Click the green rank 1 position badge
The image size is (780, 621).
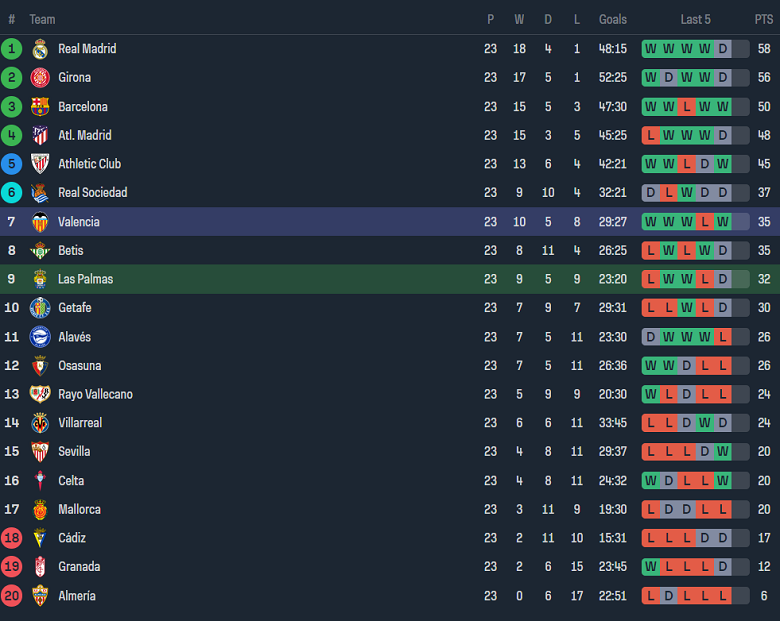click(x=12, y=49)
